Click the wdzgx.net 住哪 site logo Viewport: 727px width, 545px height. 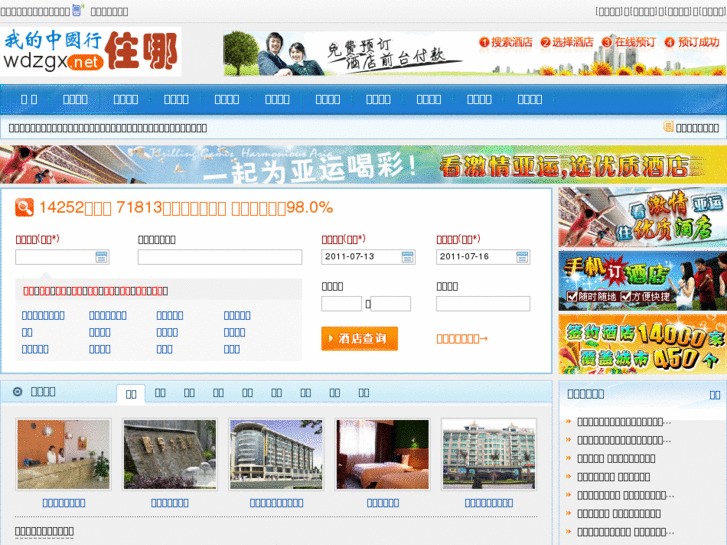tap(91, 51)
